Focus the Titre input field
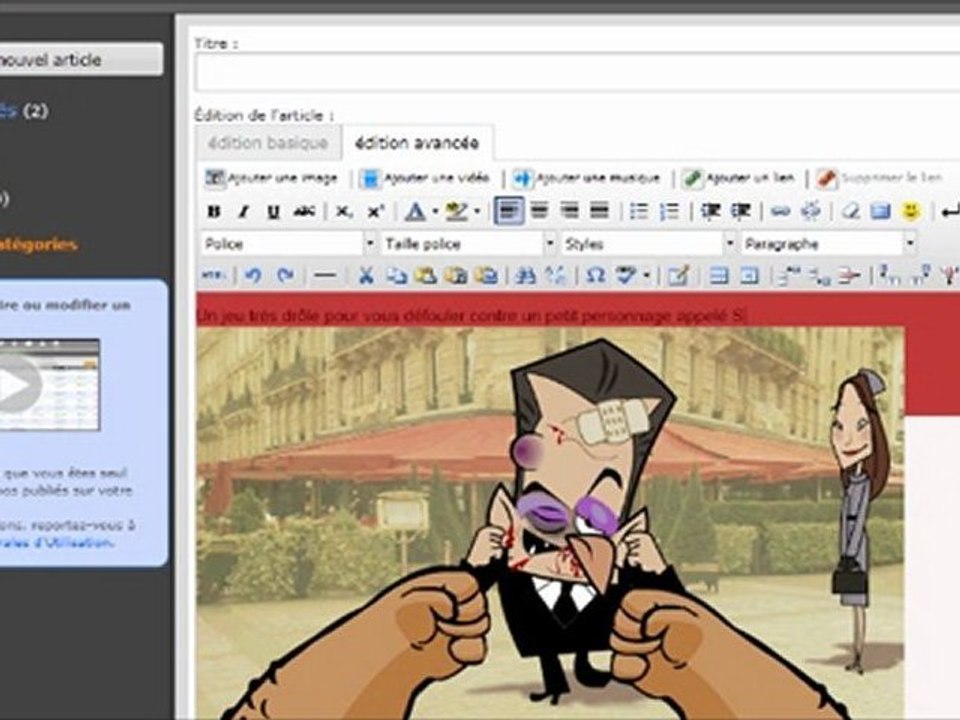This screenshot has width=960, height=720. pos(577,73)
